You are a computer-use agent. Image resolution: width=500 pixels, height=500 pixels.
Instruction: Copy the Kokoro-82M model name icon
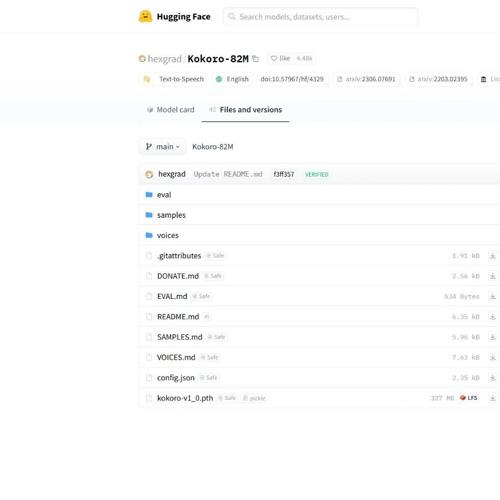(256, 59)
